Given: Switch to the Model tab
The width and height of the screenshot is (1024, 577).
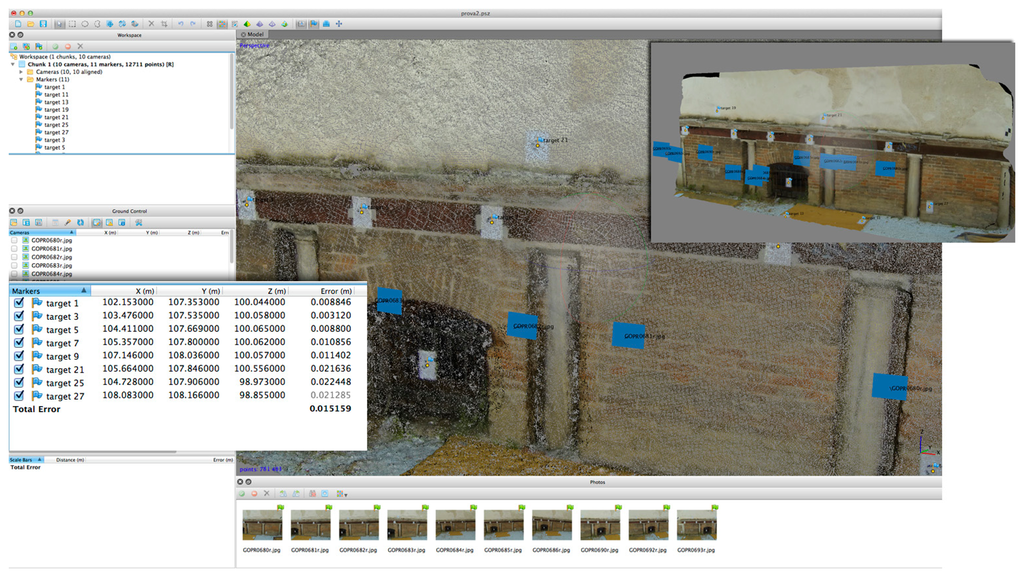Looking at the screenshot, I should click(x=254, y=34).
